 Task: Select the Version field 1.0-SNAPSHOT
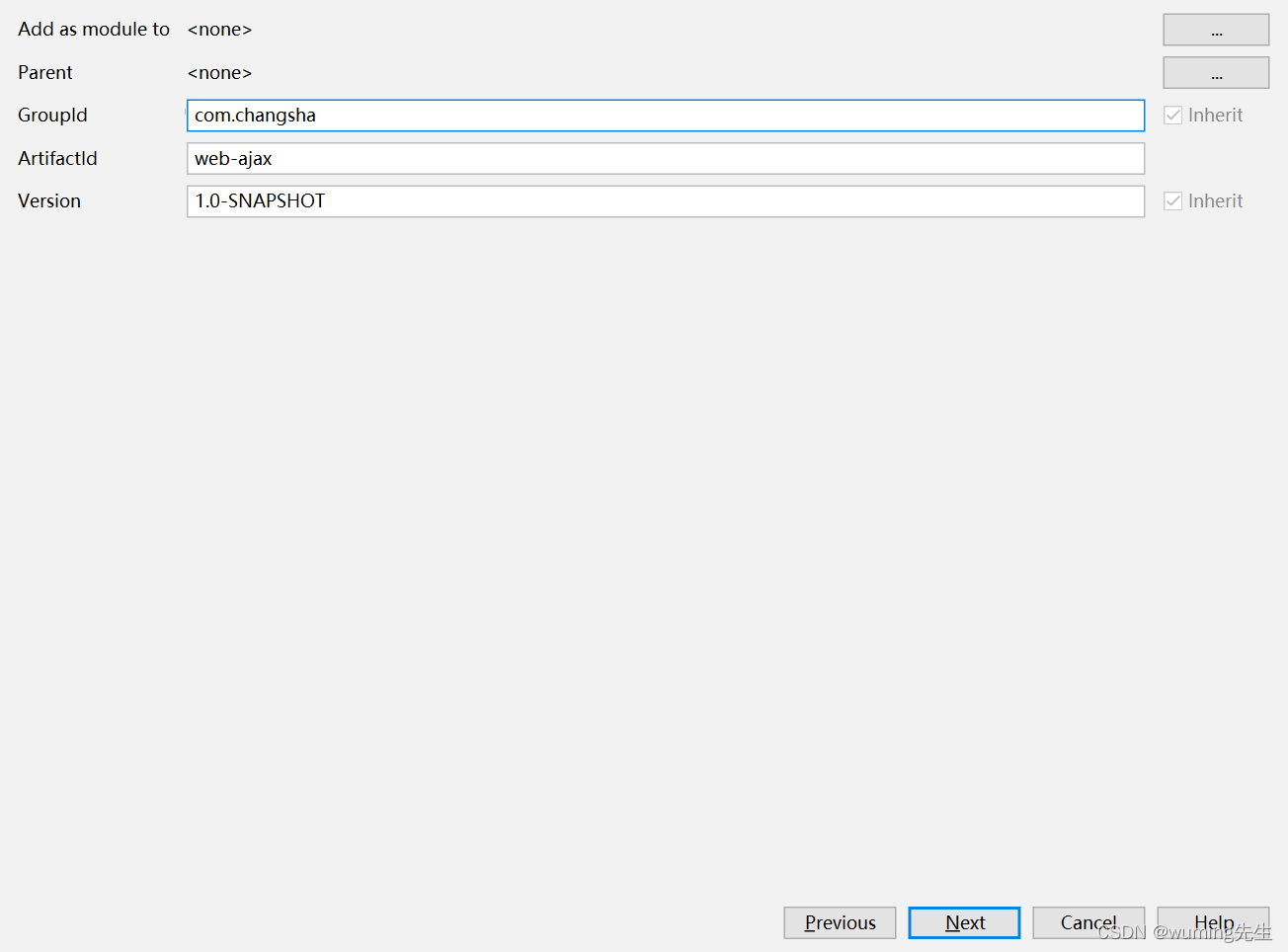tap(666, 201)
